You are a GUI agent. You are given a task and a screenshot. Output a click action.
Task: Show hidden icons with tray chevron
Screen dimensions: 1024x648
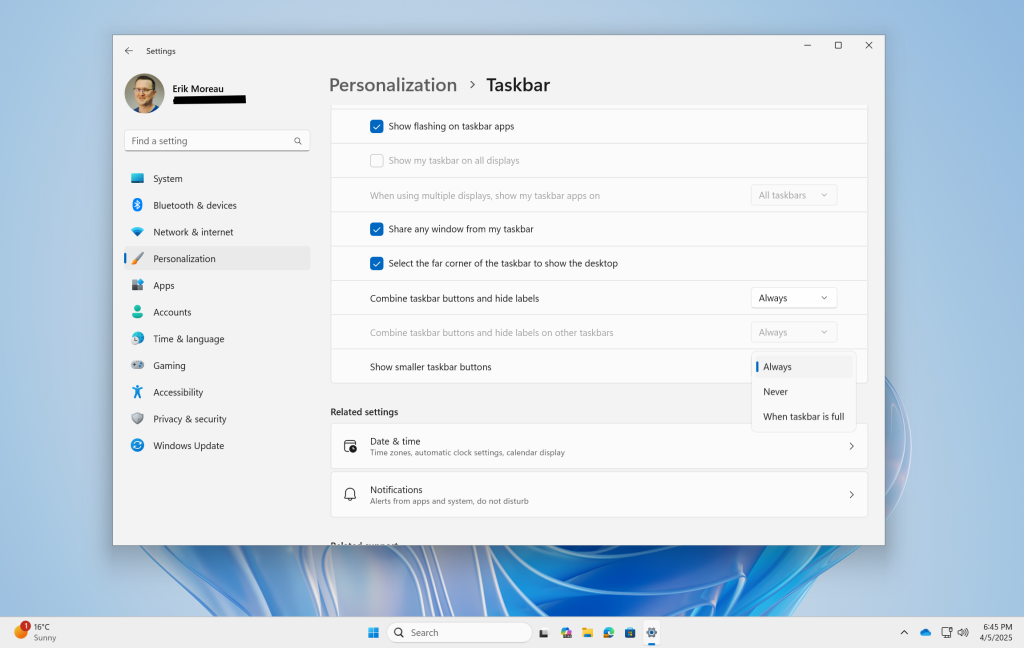point(904,633)
